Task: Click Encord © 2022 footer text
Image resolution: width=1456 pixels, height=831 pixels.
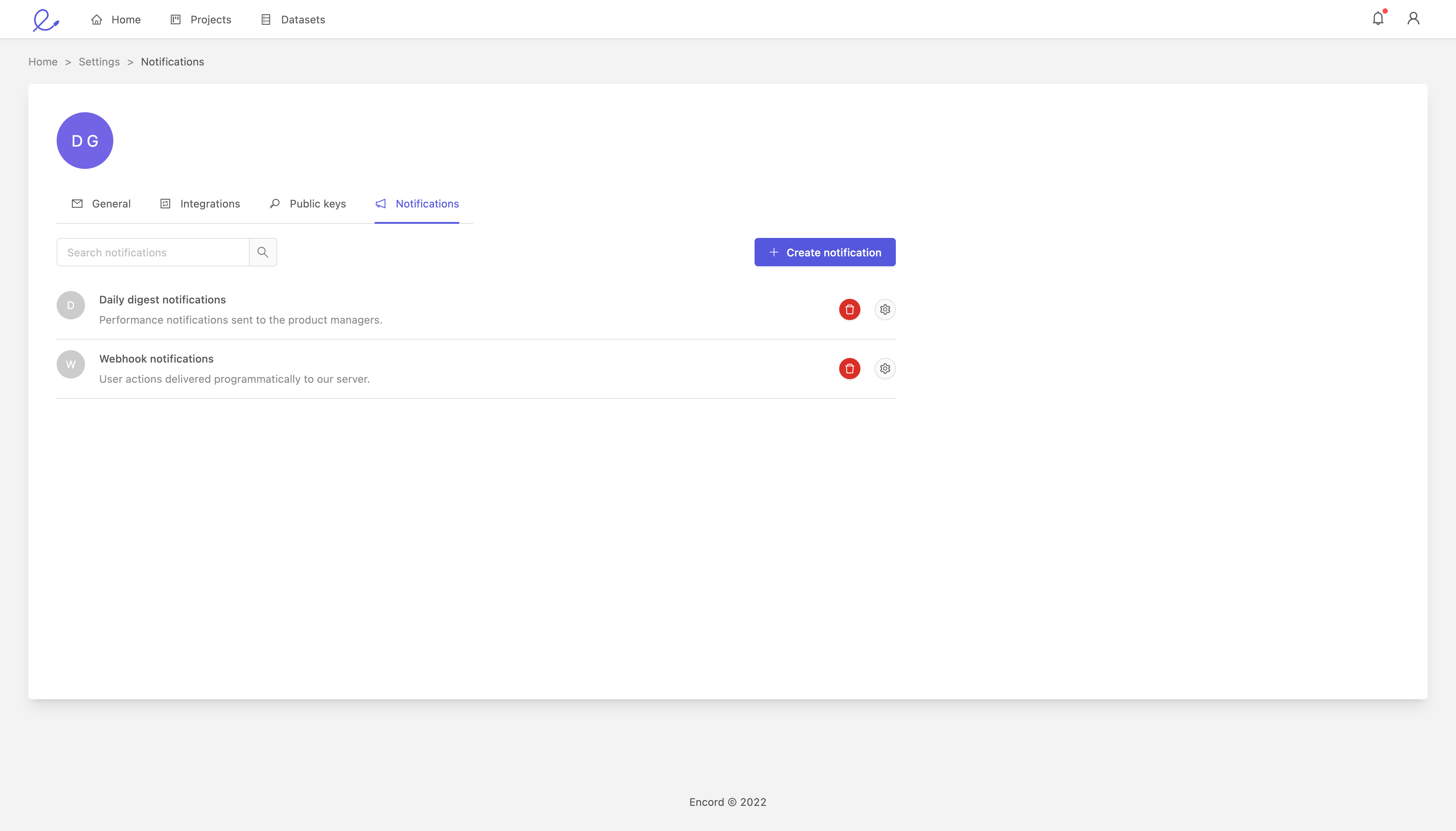Action: 728,802
